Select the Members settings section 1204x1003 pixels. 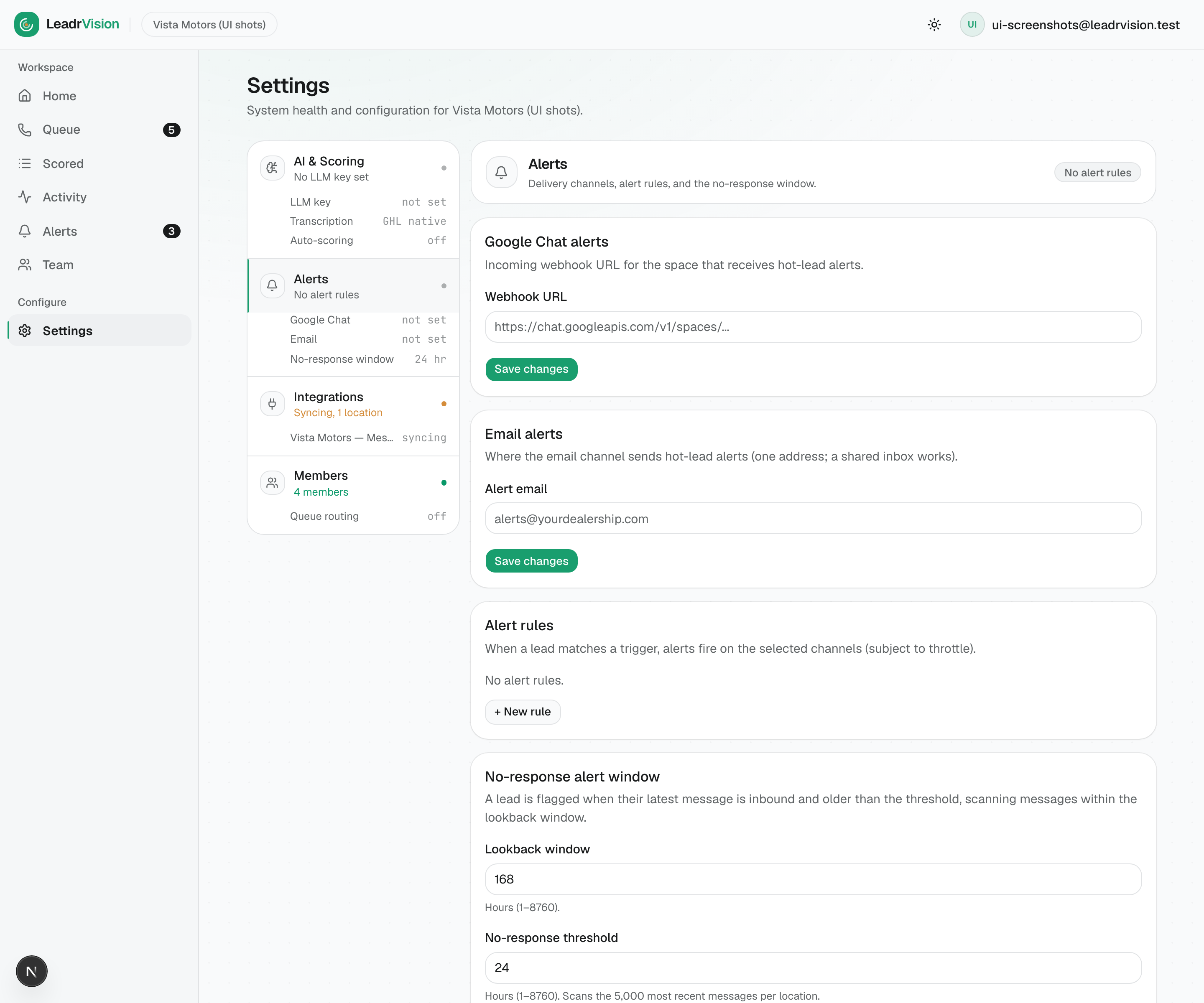pos(353,483)
